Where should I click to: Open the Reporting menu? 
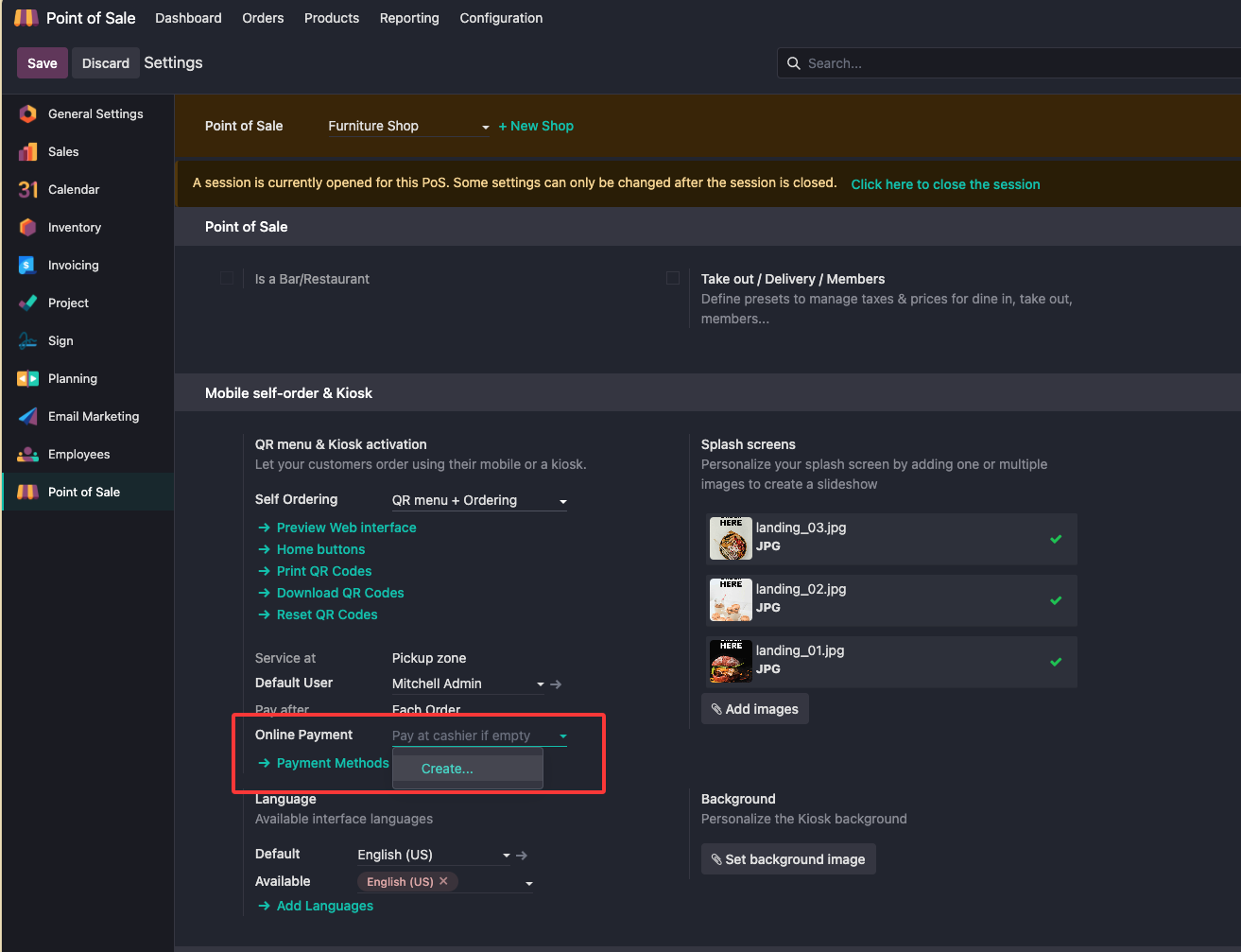click(x=409, y=18)
